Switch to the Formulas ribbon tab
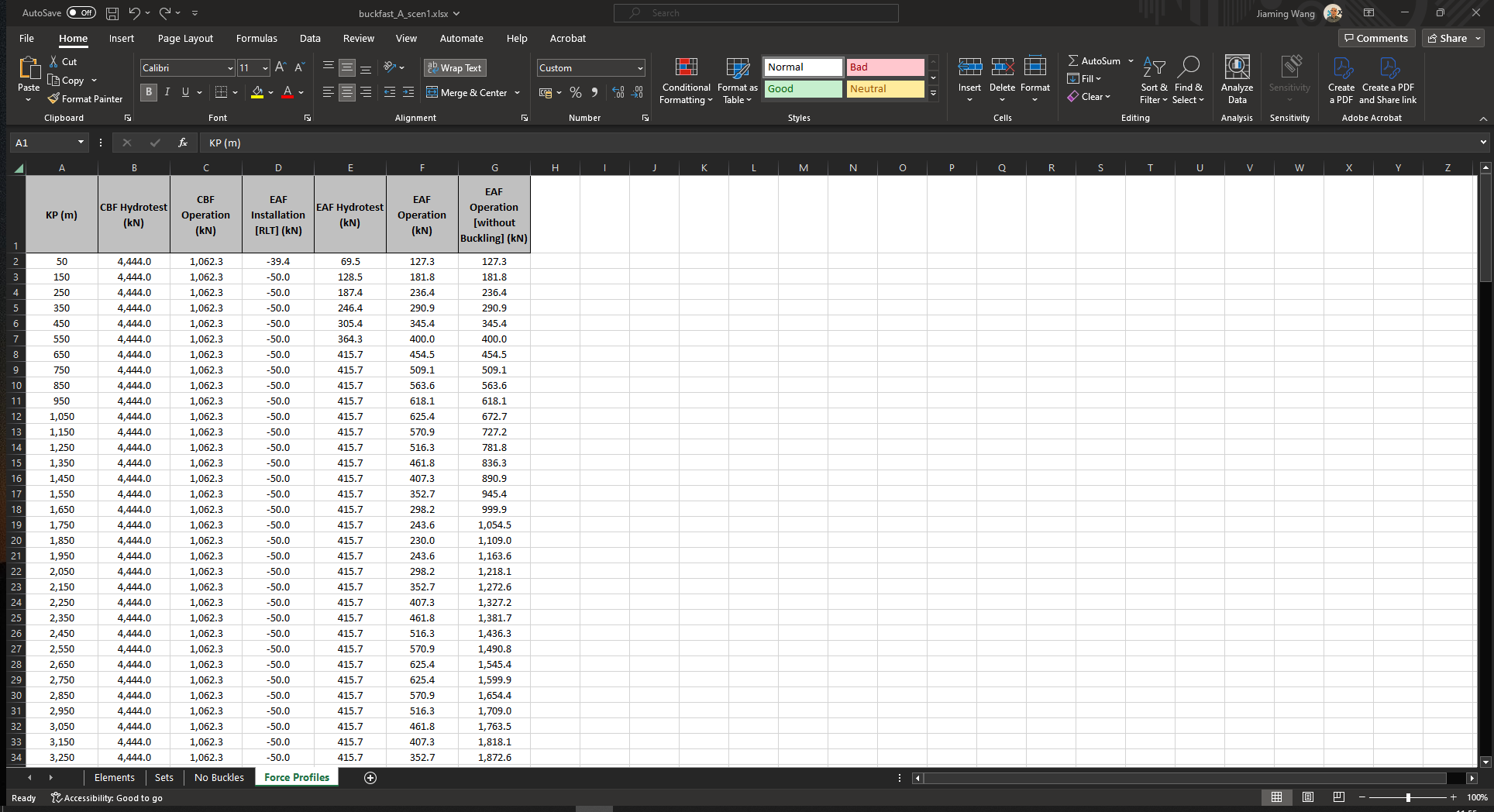 coord(256,38)
